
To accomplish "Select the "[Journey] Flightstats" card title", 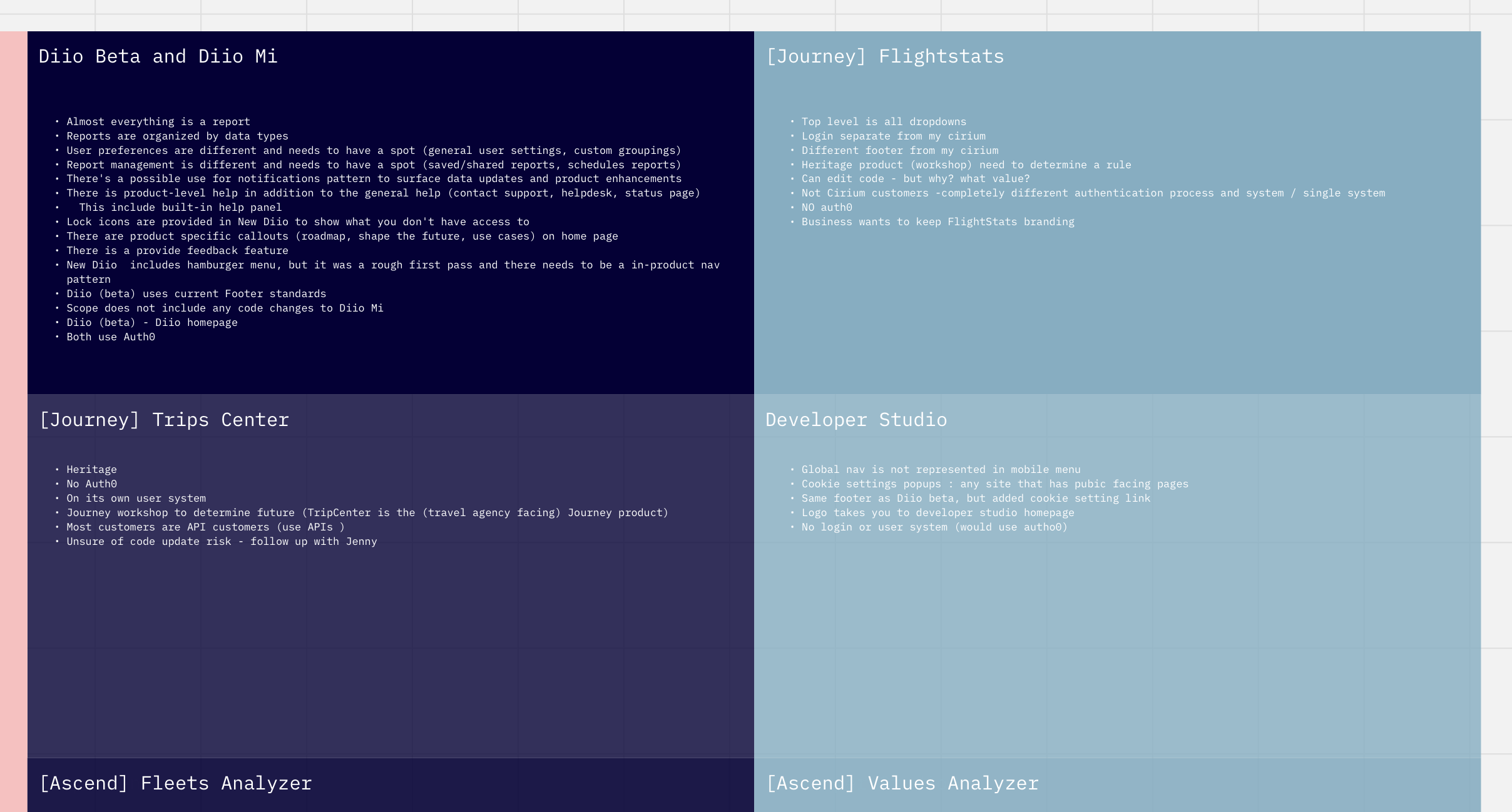I will (885, 56).
